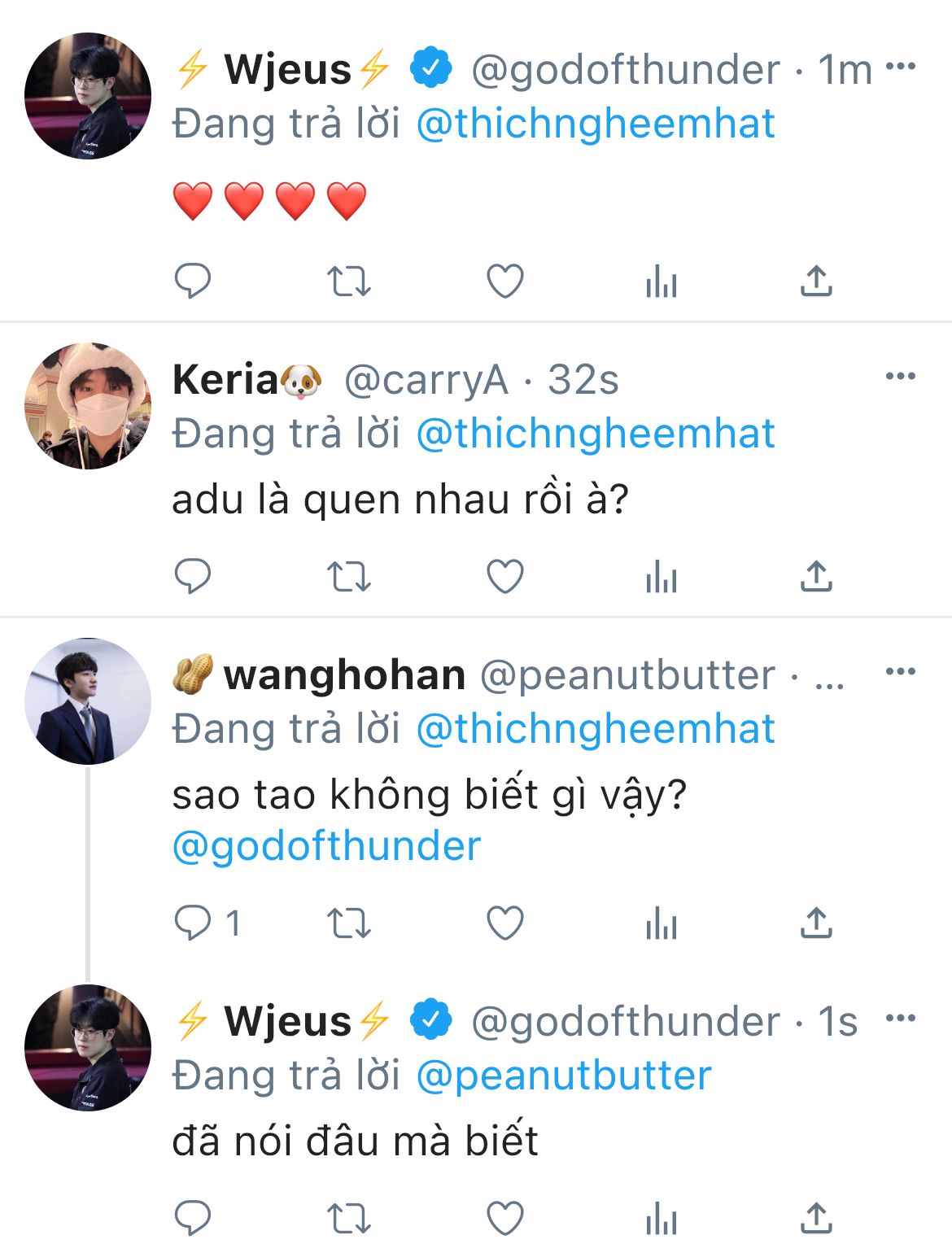Reply to Wjeus's four hearts tweet
The image size is (952, 1257).
tap(193, 282)
